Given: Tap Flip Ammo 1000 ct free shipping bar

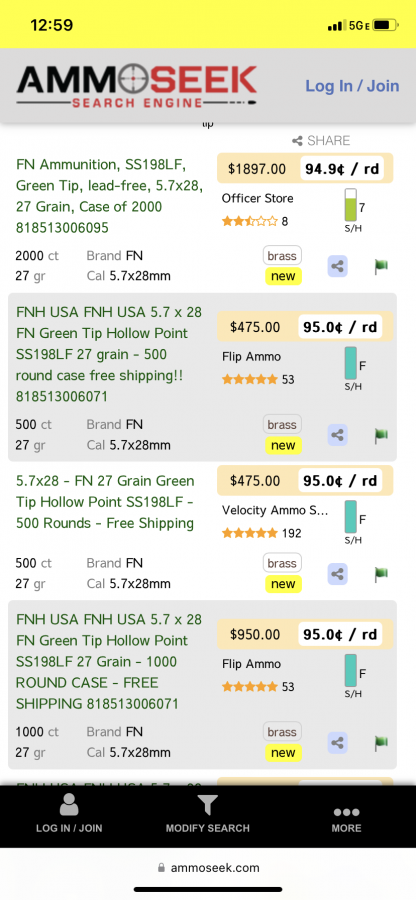Looking at the screenshot, I should (351, 672).
